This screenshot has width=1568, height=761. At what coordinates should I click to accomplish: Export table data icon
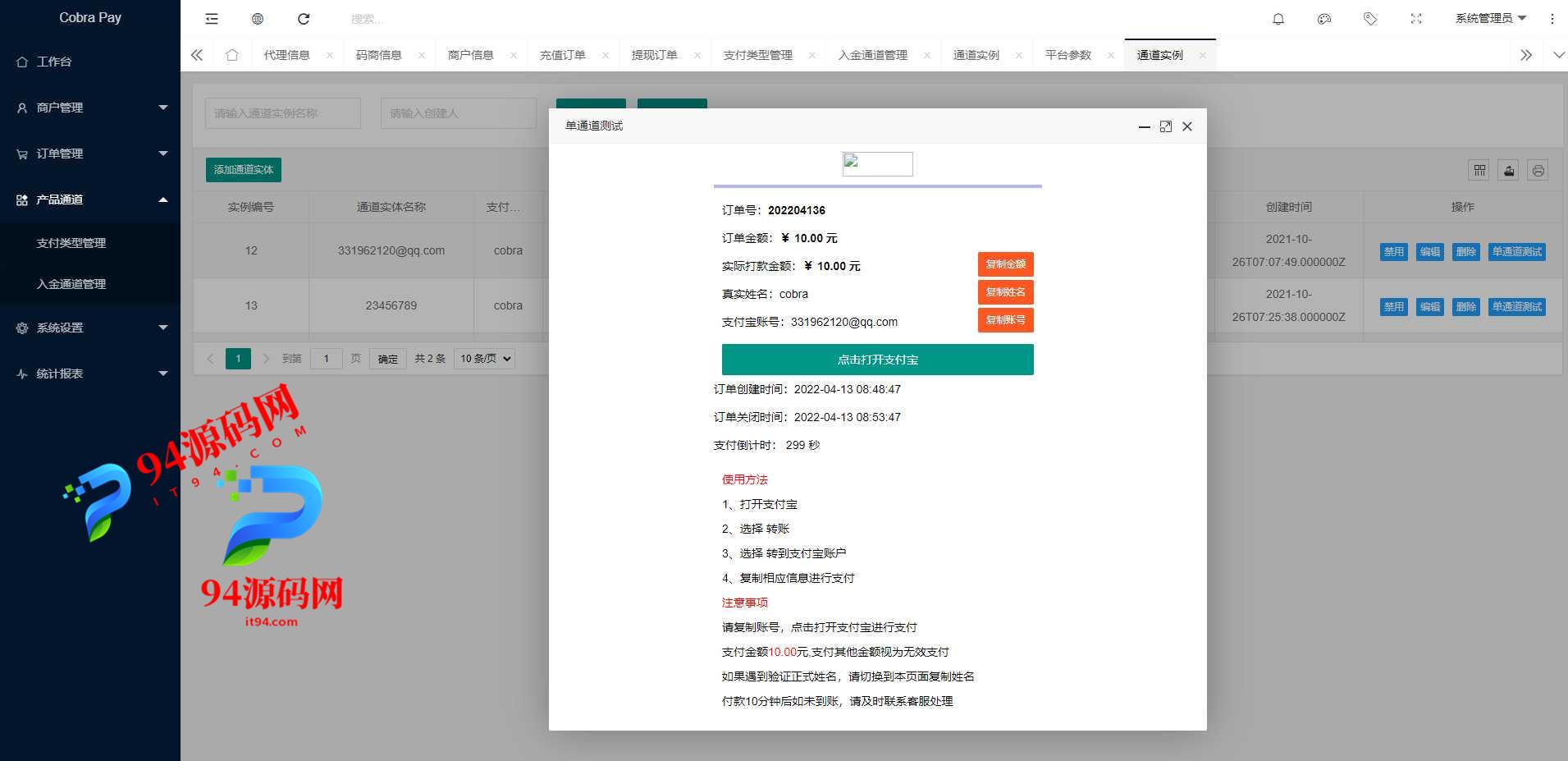[x=1509, y=170]
